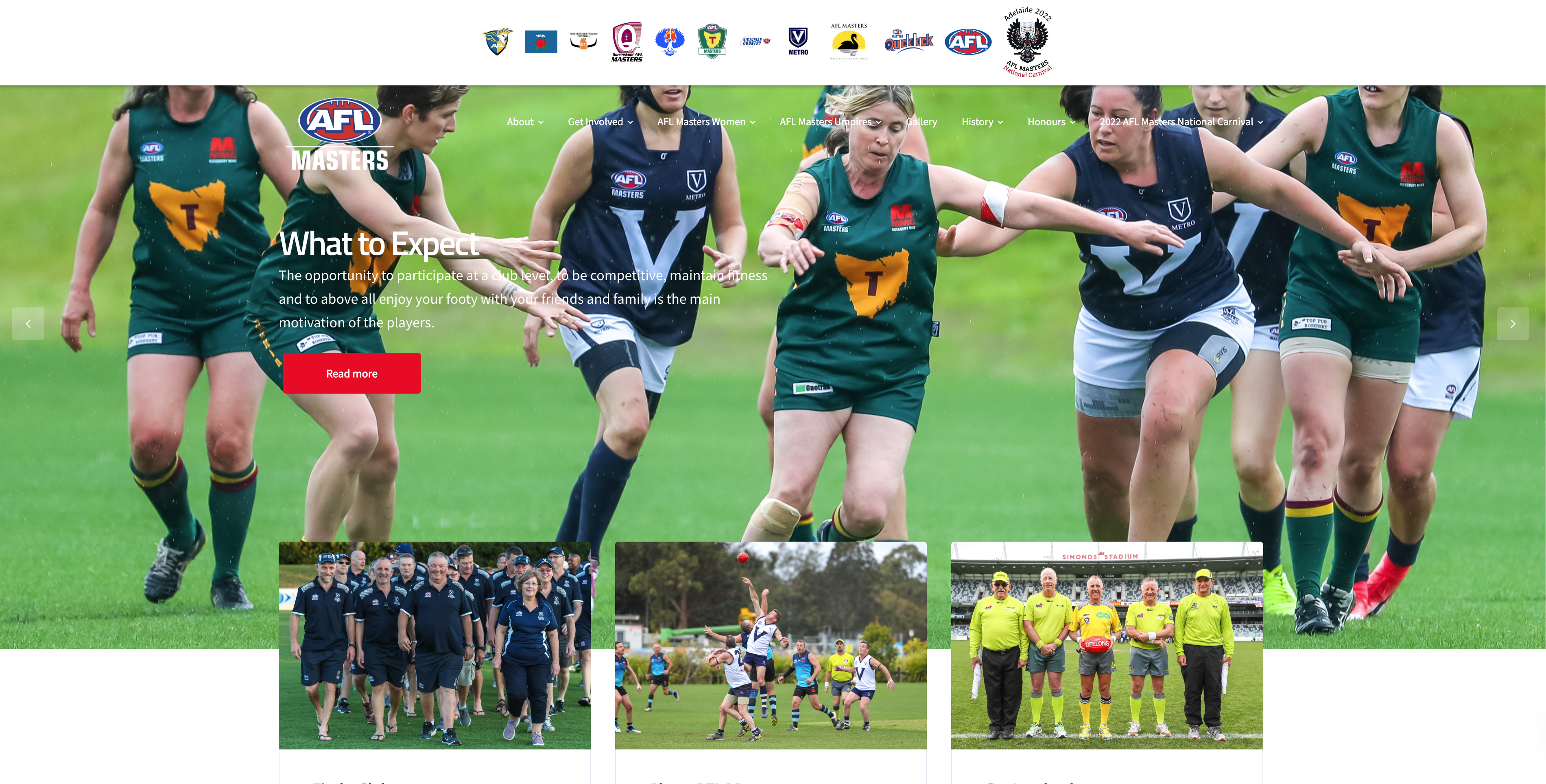1546x784 pixels.
Task: Open the umpires at Simonds Stadium card image
Action: (x=1107, y=645)
